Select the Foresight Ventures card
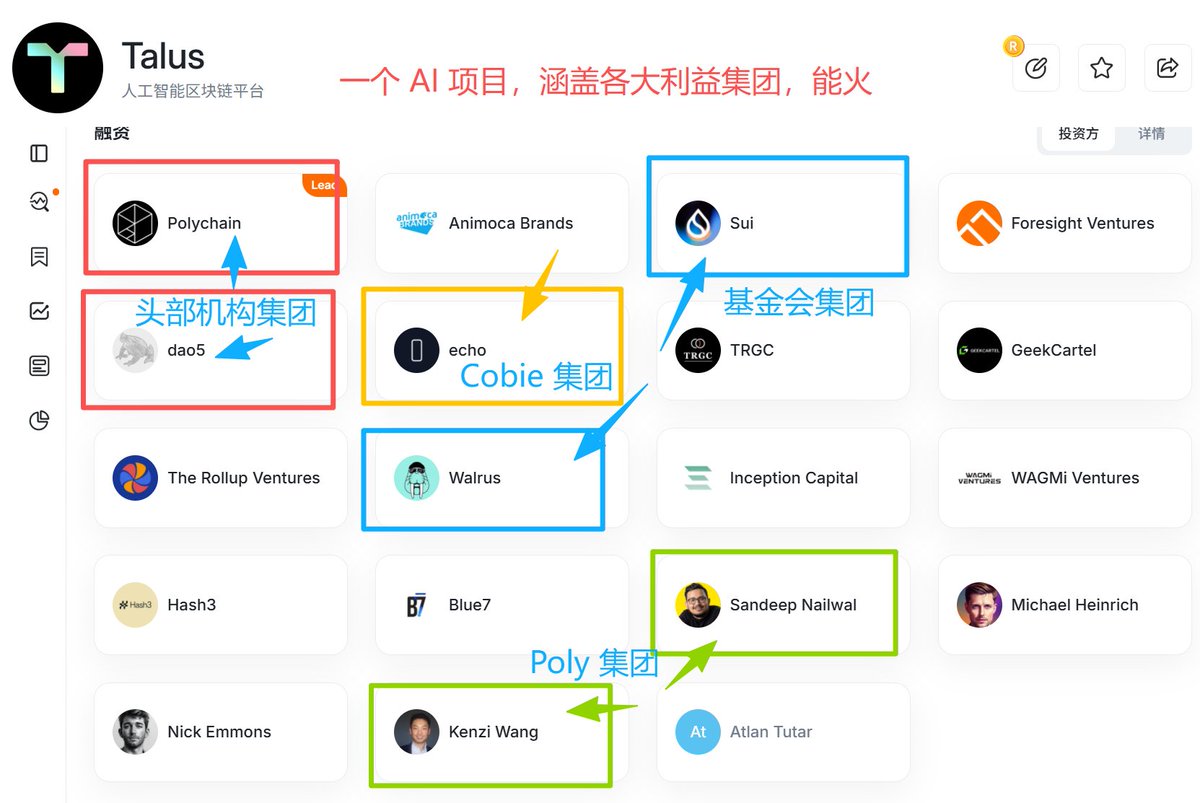 point(1064,223)
